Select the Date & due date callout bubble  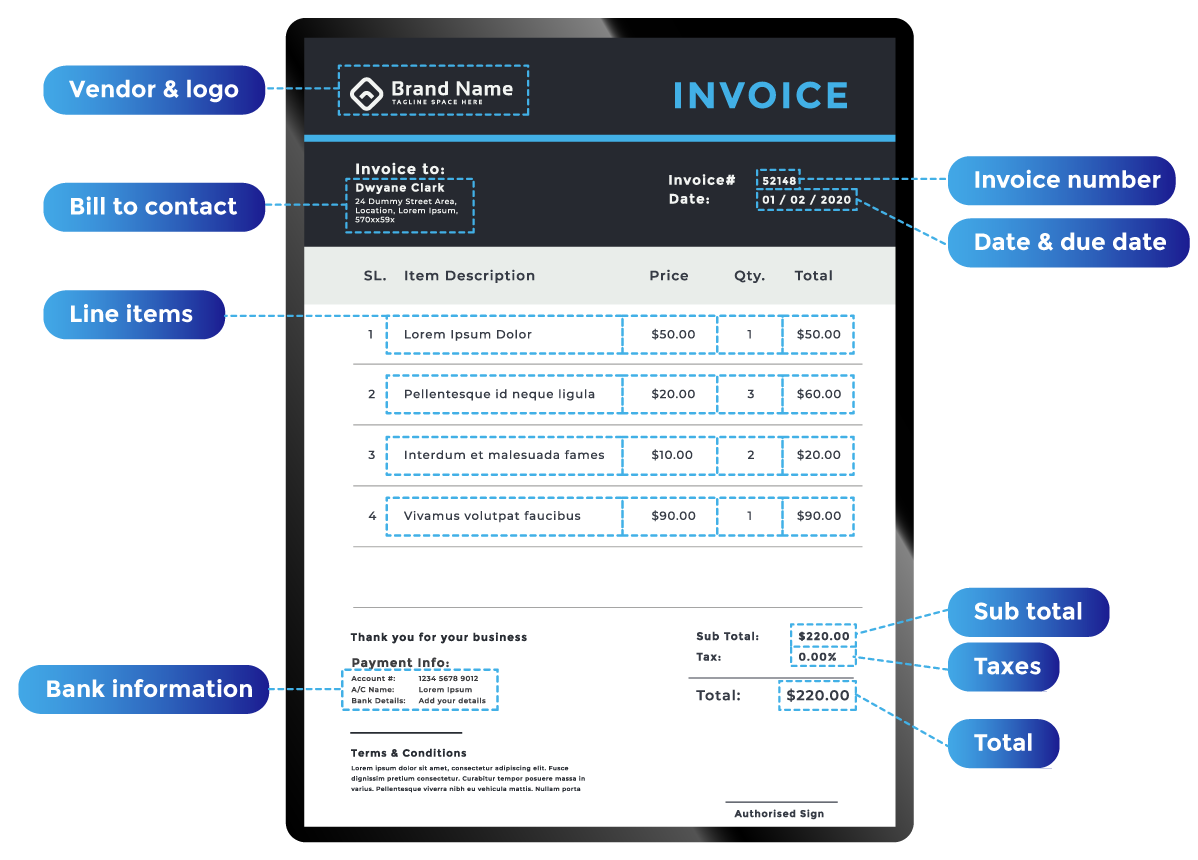point(1068,242)
